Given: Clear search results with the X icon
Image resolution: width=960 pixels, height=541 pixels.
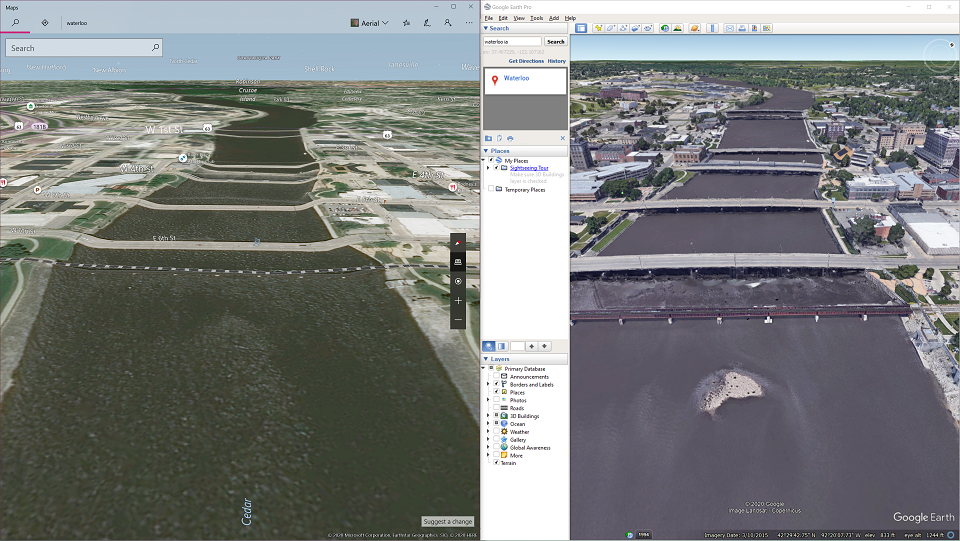Looking at the screenshot, I should tap(563, 138).
